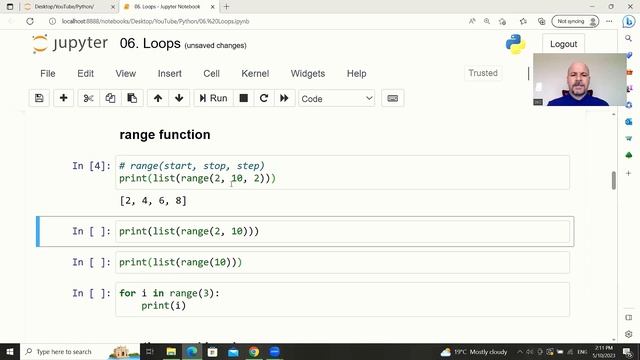This screenshot has height=360, width=640.
Task: Open the cell type Code dropdown
Action: (x=337, y=98)
